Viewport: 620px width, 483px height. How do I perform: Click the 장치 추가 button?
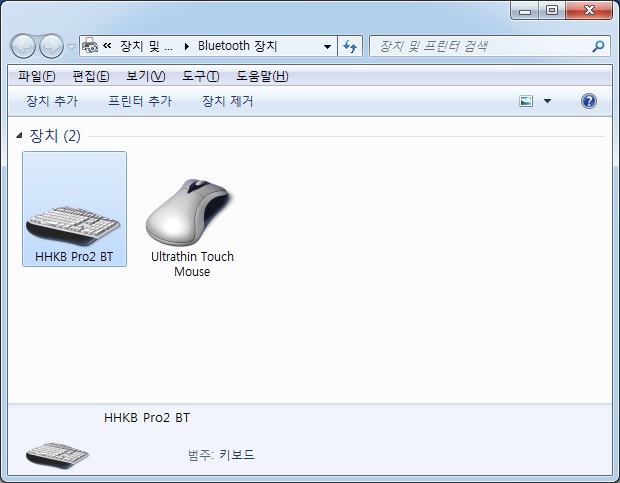point(52,101)
